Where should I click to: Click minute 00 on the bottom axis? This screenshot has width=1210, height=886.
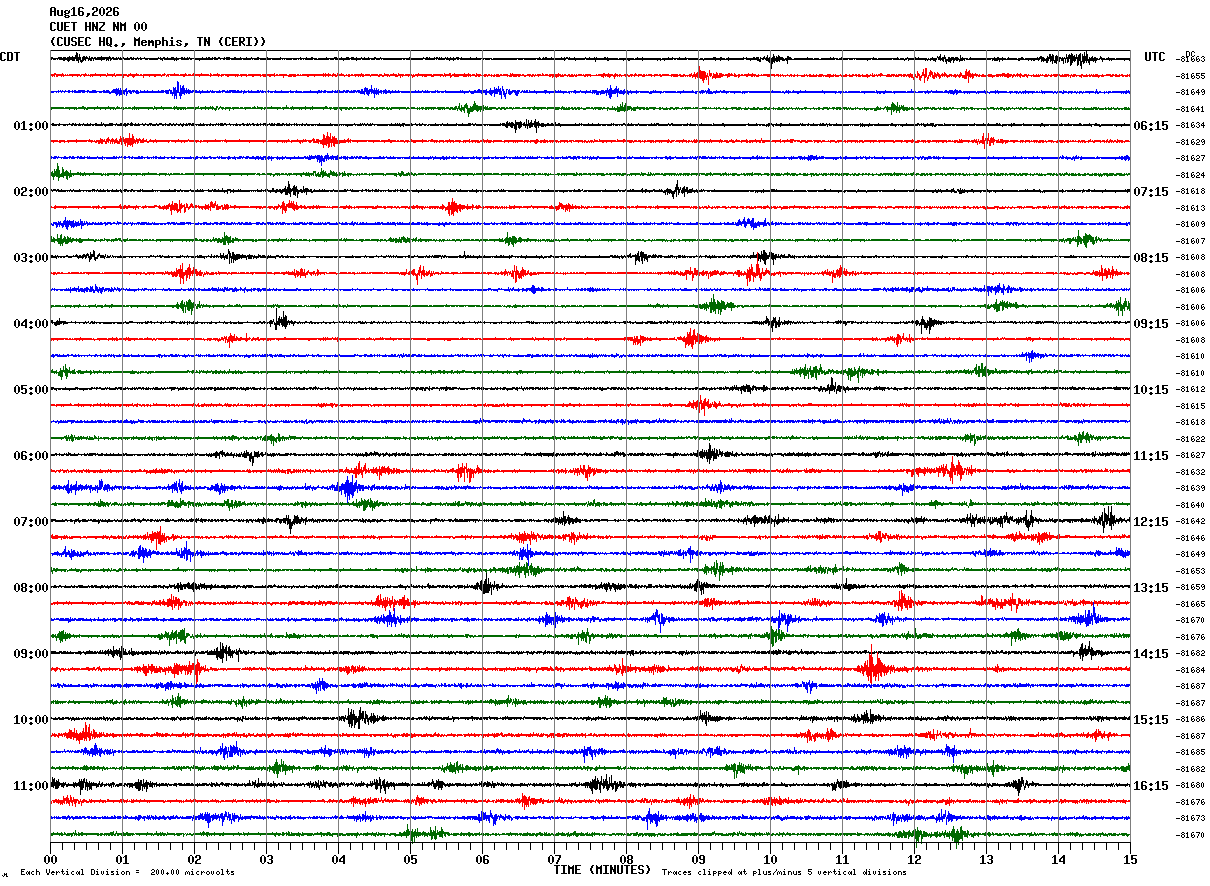tap(50, 859)
